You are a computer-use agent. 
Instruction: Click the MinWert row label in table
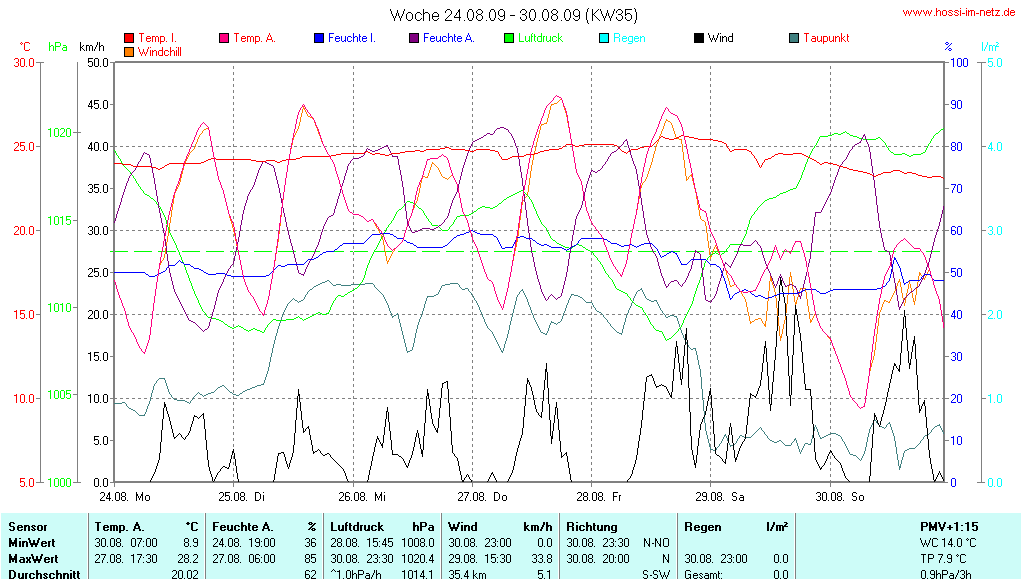34,542
